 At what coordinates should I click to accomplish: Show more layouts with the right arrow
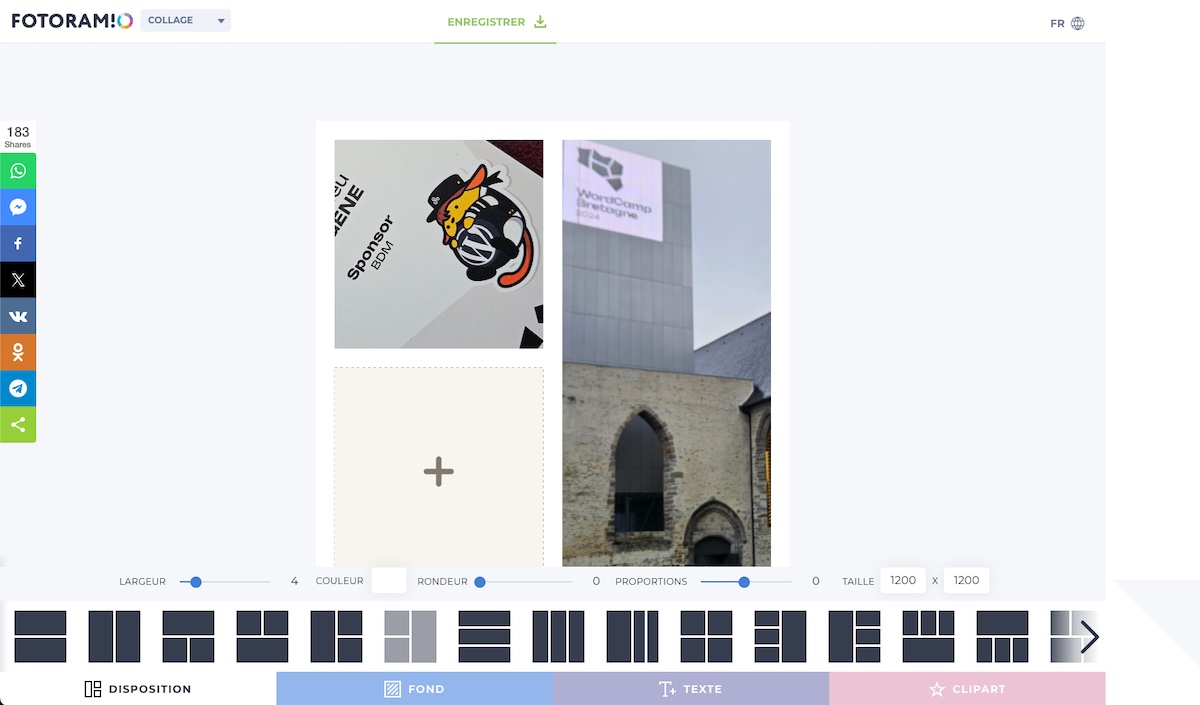tap(1089, 637)
